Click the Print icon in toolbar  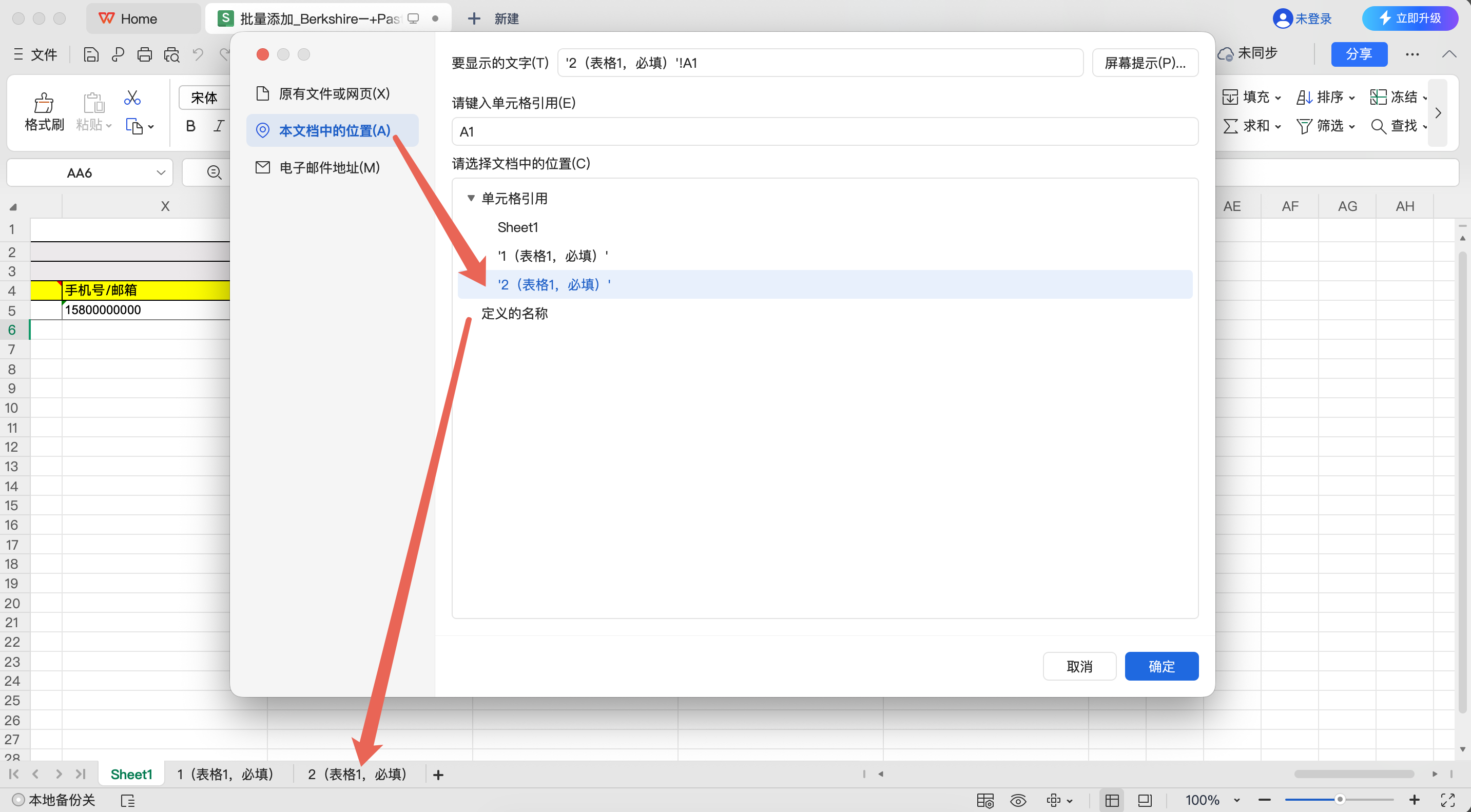tap(144, 55)
